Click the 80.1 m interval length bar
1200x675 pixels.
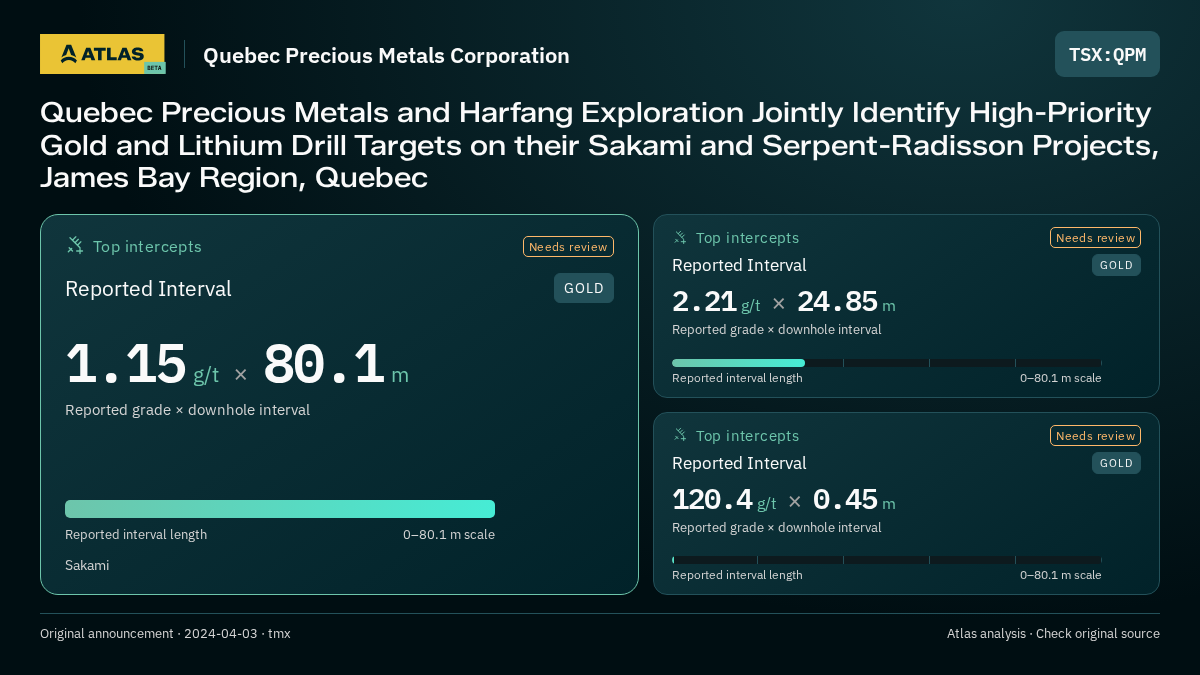point(280,509)
